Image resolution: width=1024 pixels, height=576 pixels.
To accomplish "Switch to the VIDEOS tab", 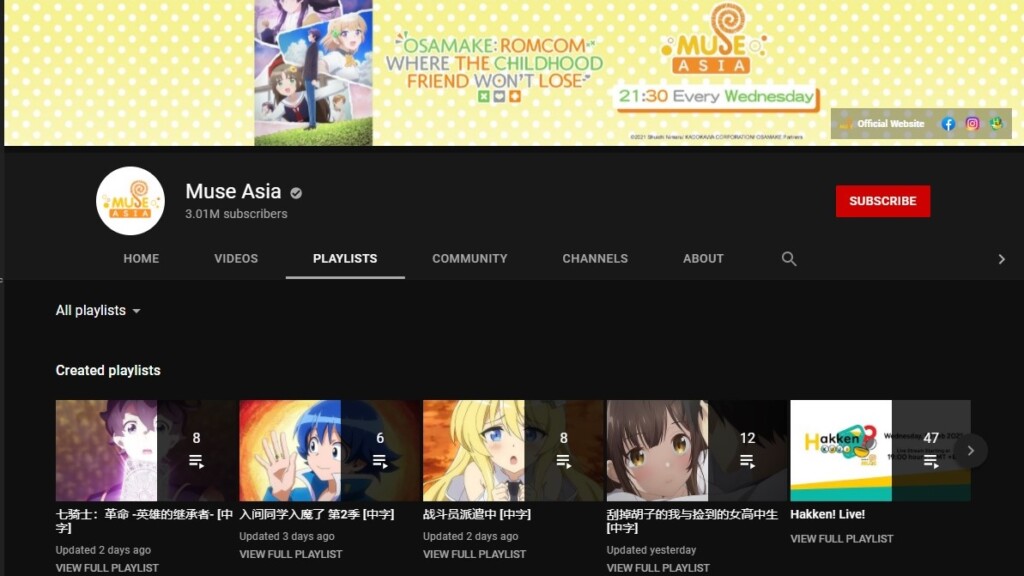I will coord(236,259).
